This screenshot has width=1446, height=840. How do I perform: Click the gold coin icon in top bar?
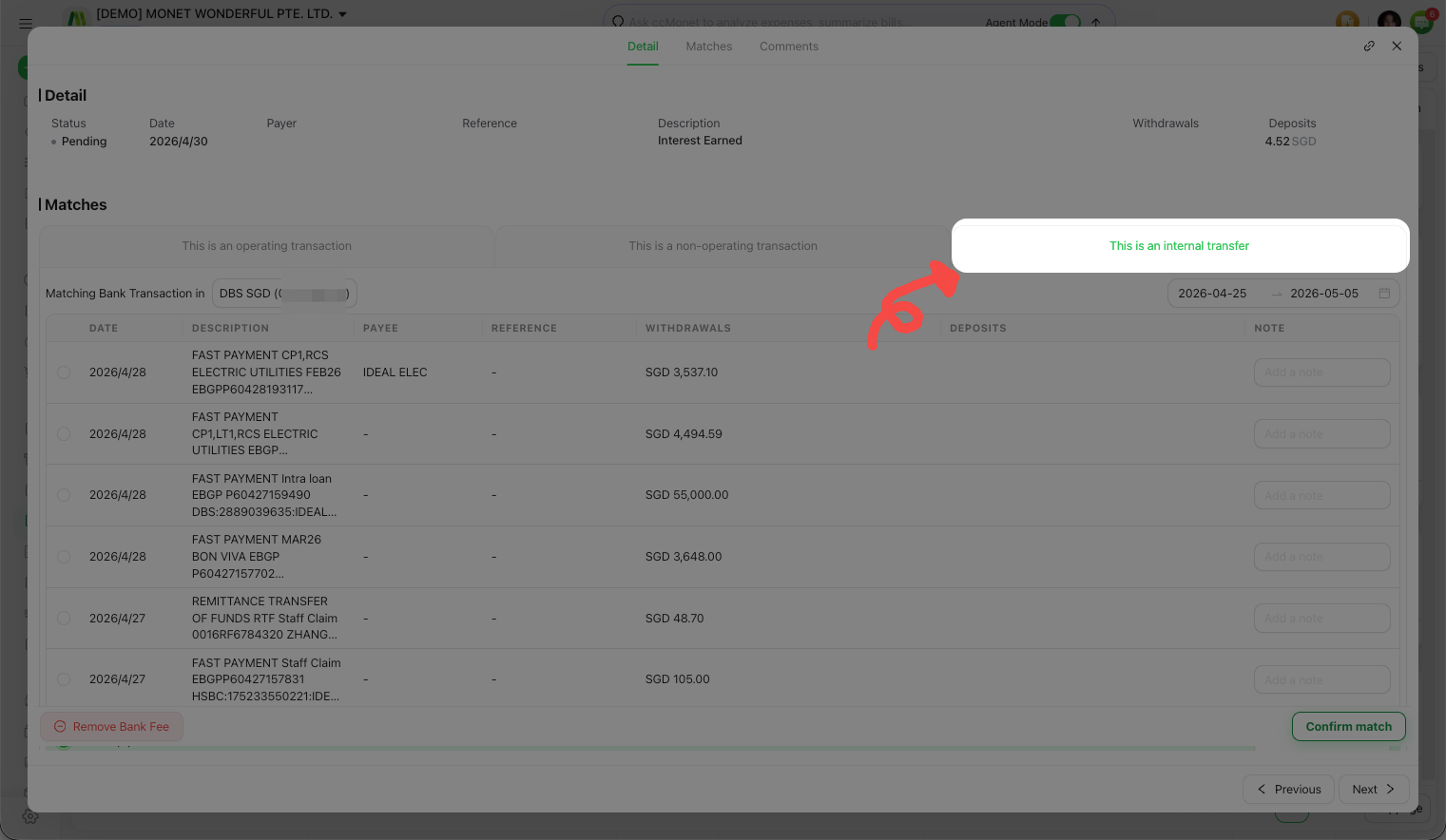click(x=1347, y=20)
